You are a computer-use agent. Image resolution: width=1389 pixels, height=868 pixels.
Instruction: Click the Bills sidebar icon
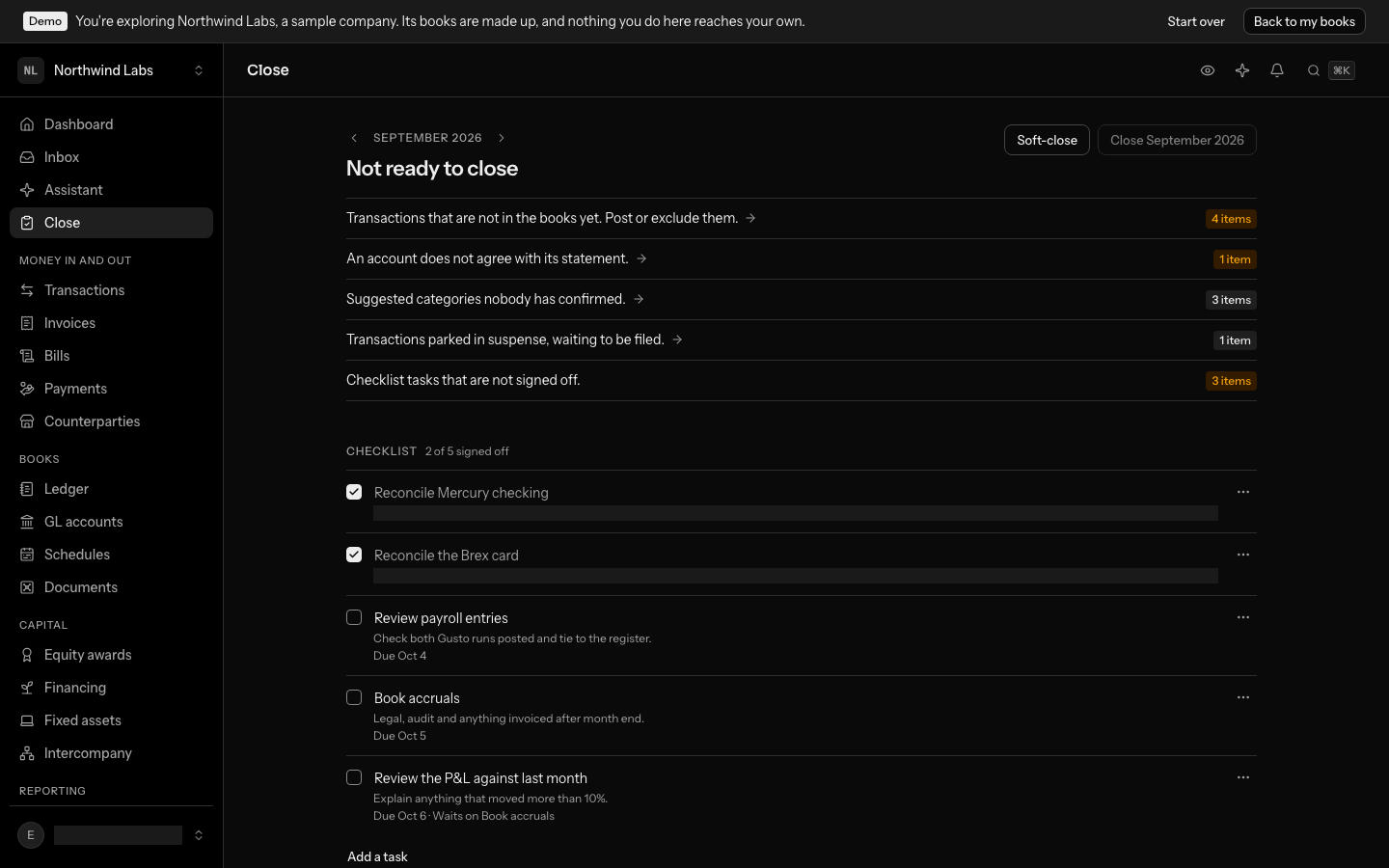pos(27,356)
